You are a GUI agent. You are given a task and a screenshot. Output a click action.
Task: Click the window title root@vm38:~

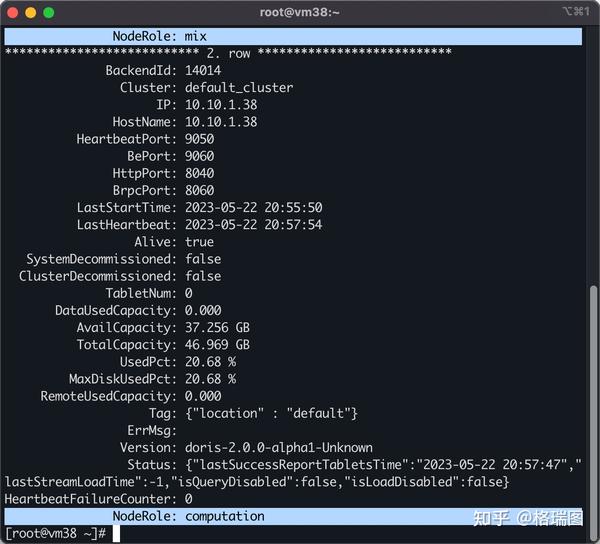[x=299, y=12]
